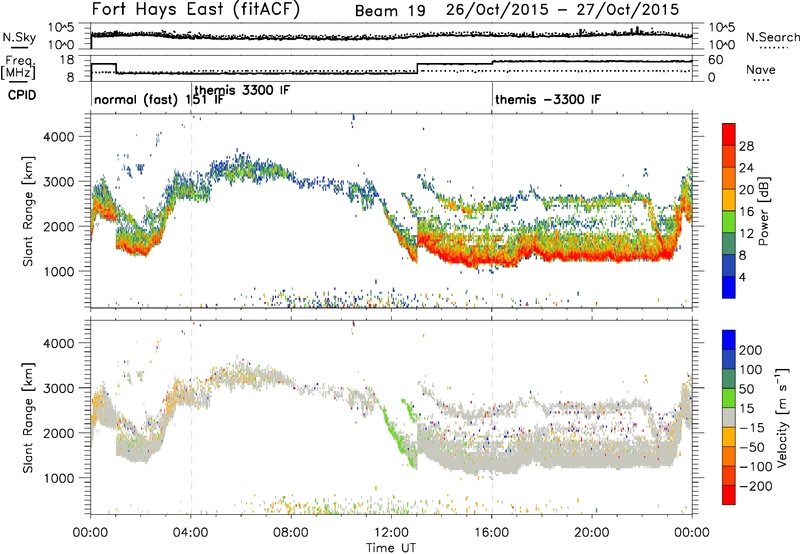Viewport: 800px width, 554px height.
Task: Click the date range "26/Oct/2015 – 27/Oct/2015"
Action: coord(562,10)
